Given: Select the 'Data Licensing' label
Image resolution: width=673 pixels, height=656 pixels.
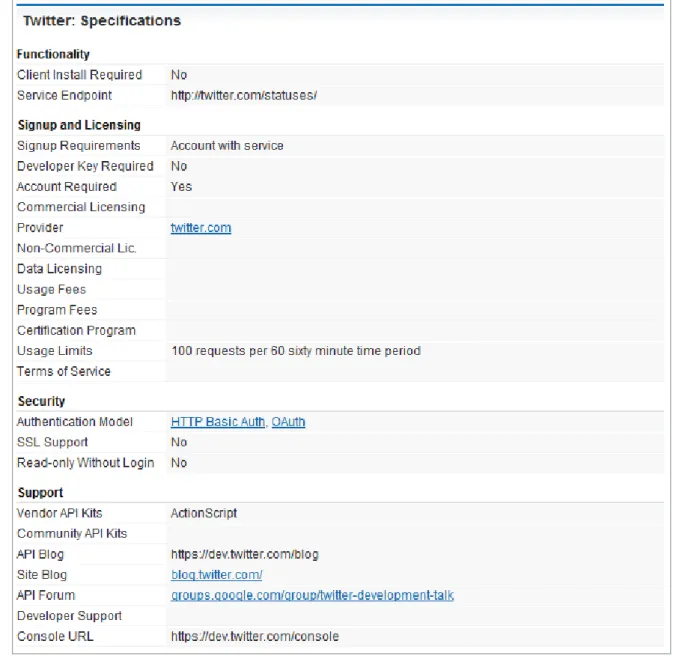Looking at the screenshot, I should [60, 269].
